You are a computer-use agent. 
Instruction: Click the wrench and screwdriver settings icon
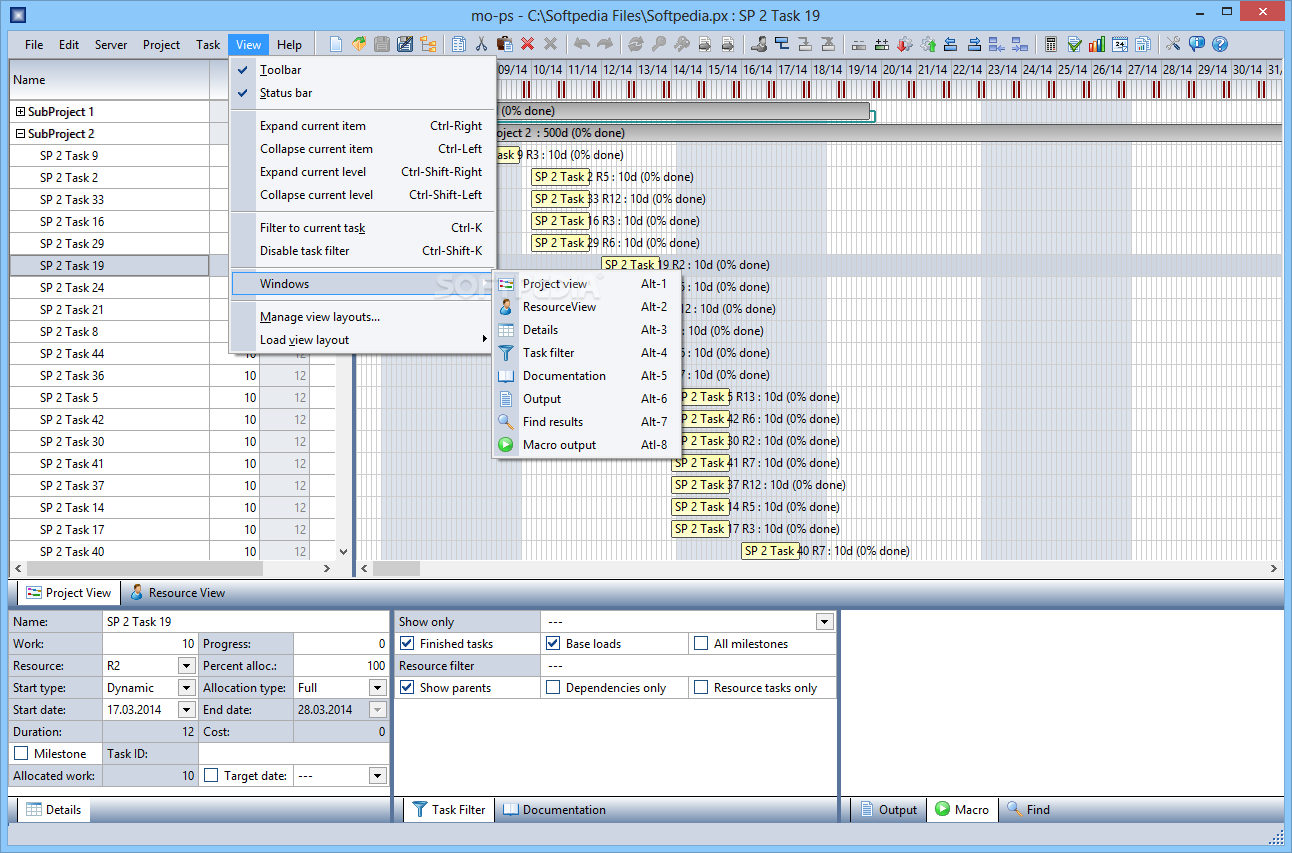1174,44
